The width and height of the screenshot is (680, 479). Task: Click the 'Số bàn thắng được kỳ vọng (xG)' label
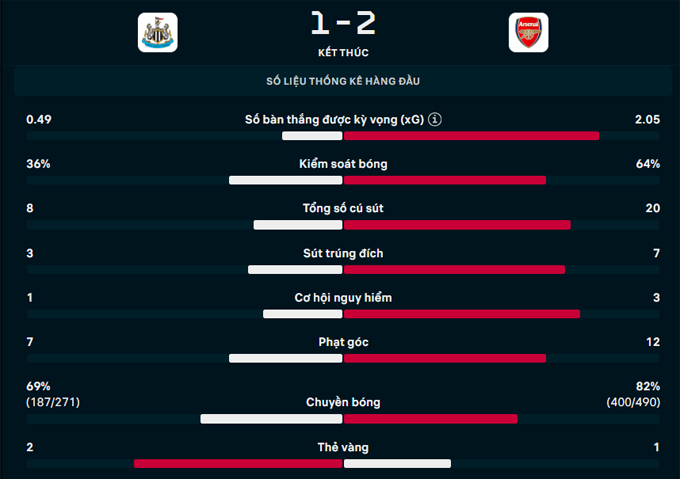pyautogui.click(x=334, y=120)
